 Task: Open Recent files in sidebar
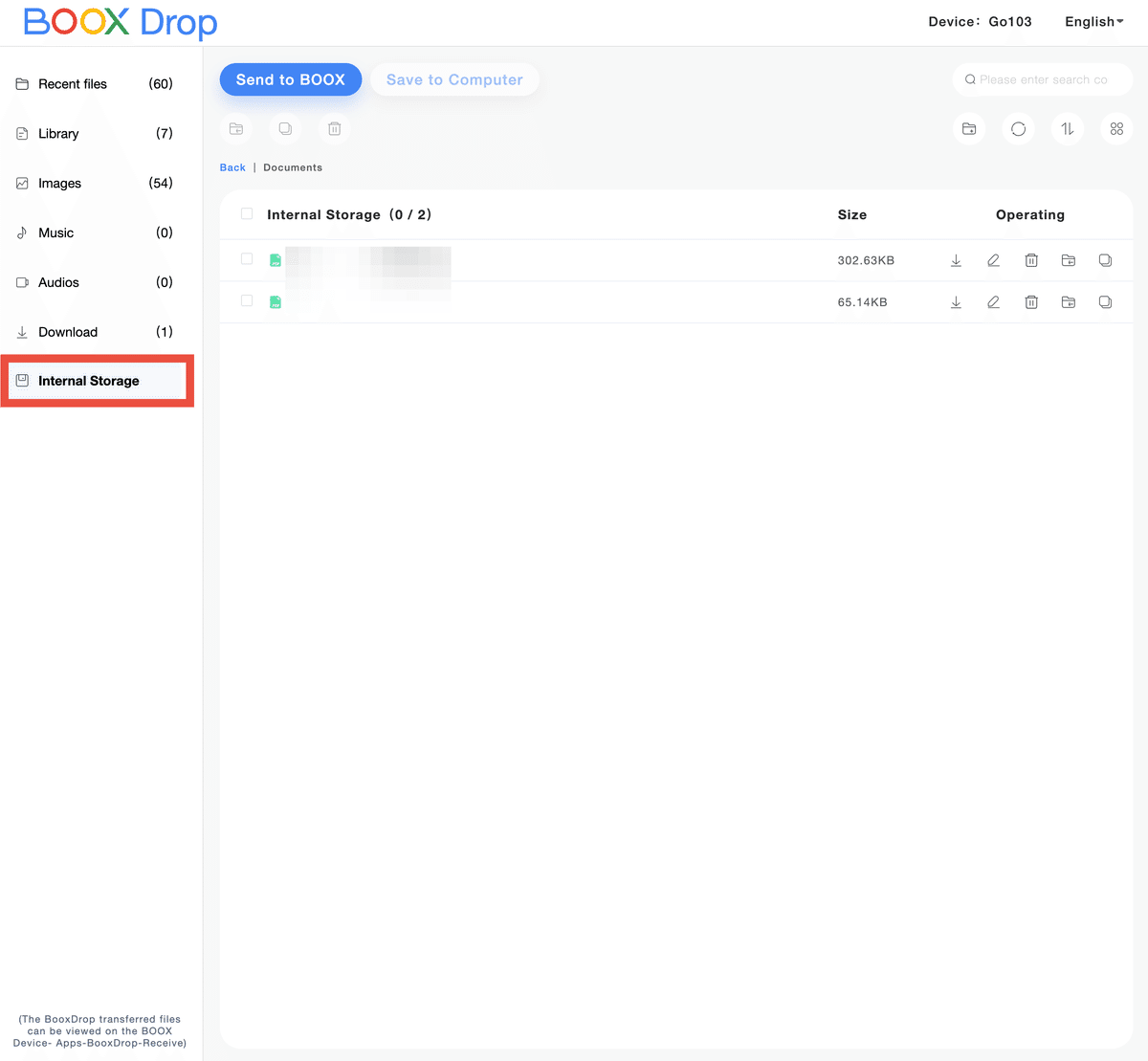(x=94, y=84)
